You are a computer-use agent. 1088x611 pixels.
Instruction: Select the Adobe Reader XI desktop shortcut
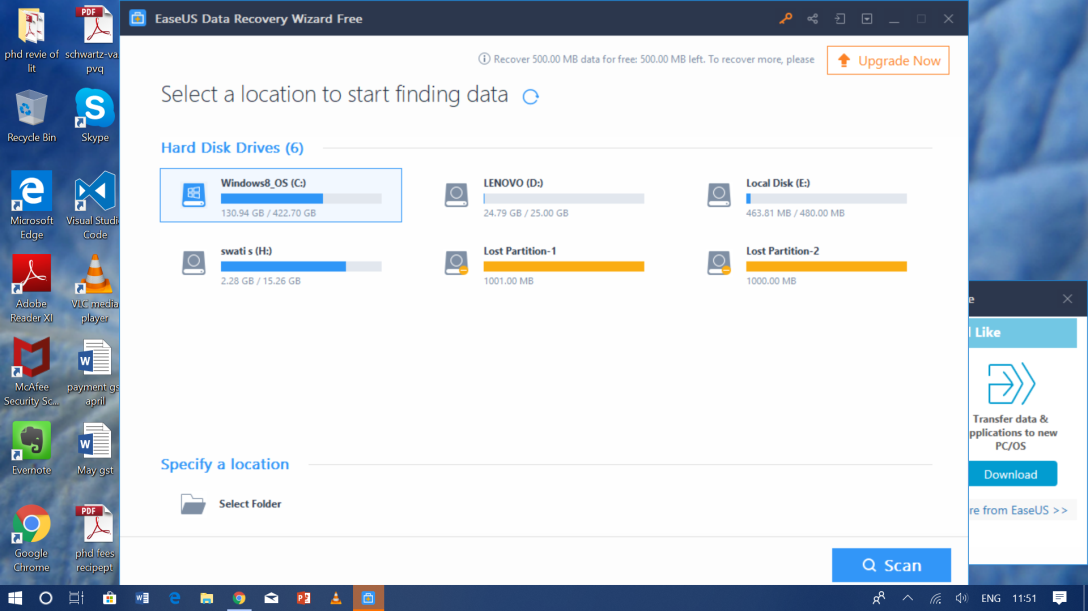[x=31, y=289]
